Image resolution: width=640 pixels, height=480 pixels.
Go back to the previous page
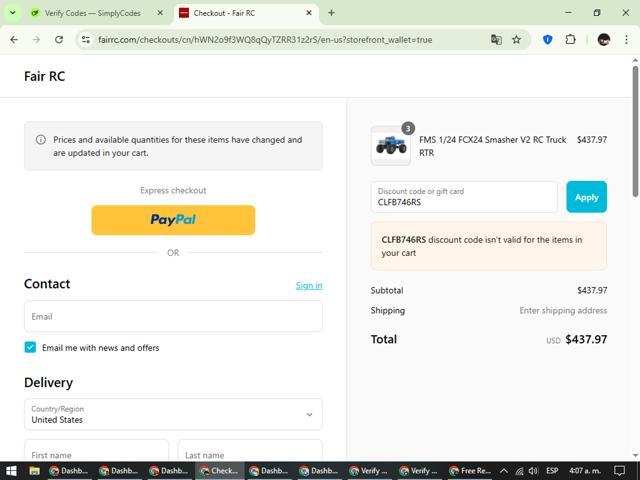[14, 40]
